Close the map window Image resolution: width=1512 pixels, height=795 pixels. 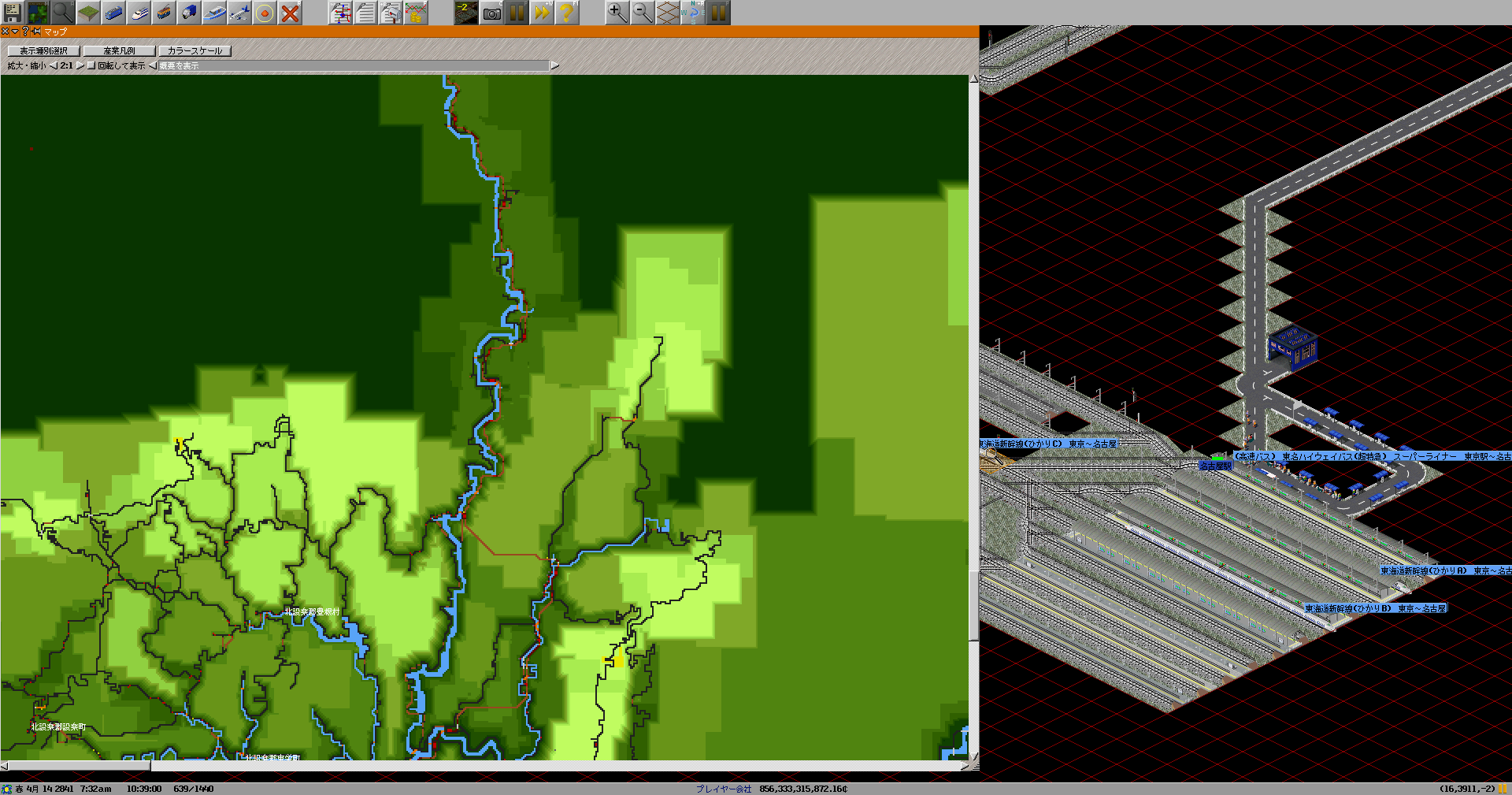coord(5,32)
